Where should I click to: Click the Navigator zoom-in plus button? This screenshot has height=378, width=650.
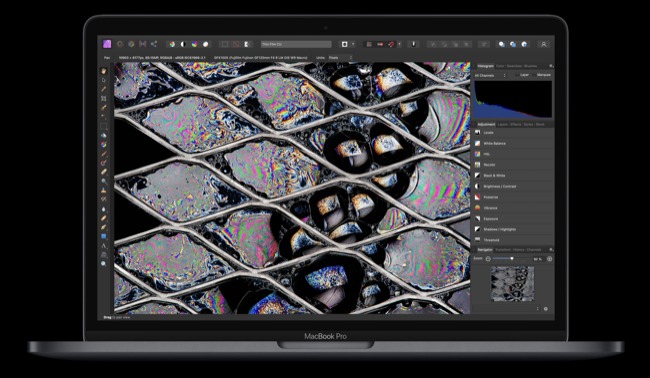pos(549,259)
